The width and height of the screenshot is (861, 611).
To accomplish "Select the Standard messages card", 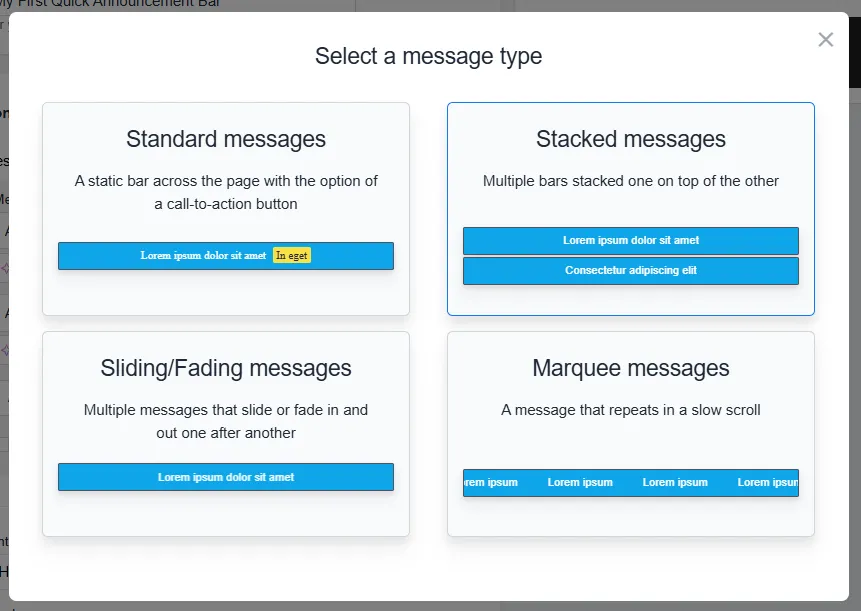I will coord(226,209).
